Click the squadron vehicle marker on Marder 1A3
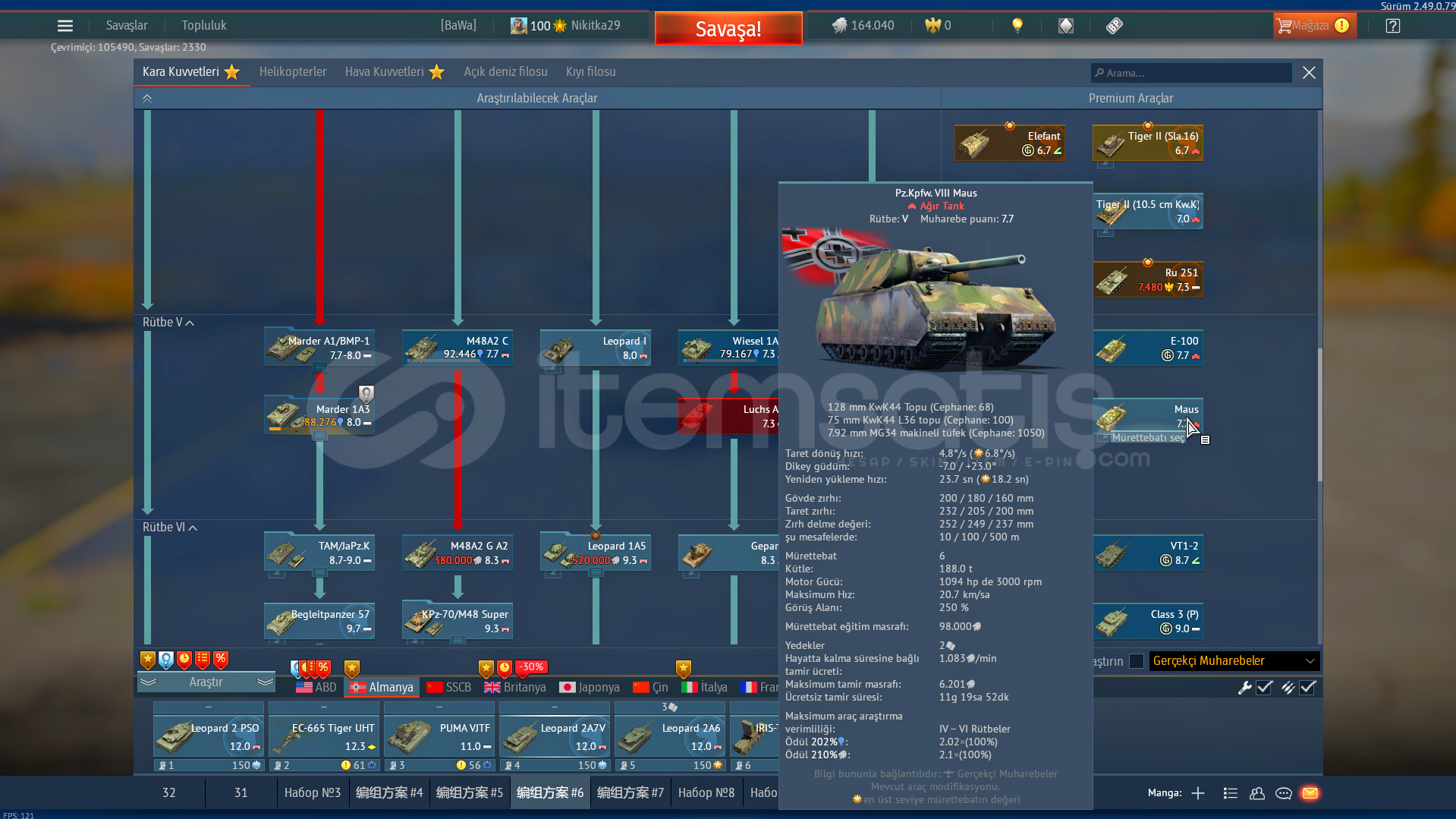 pos(366,394)
